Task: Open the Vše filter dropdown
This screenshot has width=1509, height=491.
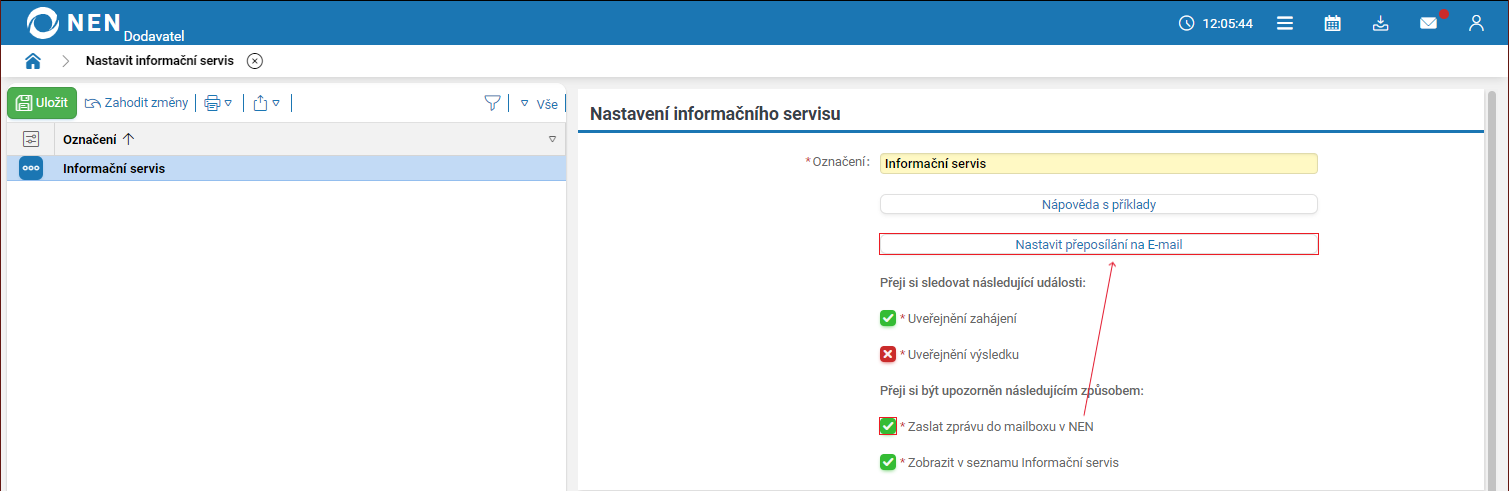Action: pos(539,103)
